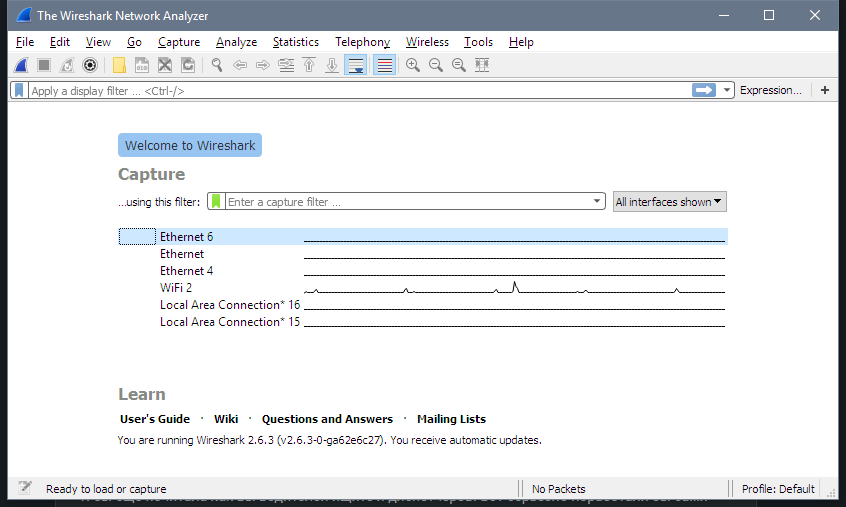Open the Go menu
This screenshot has height=507, width=846.
134,42
